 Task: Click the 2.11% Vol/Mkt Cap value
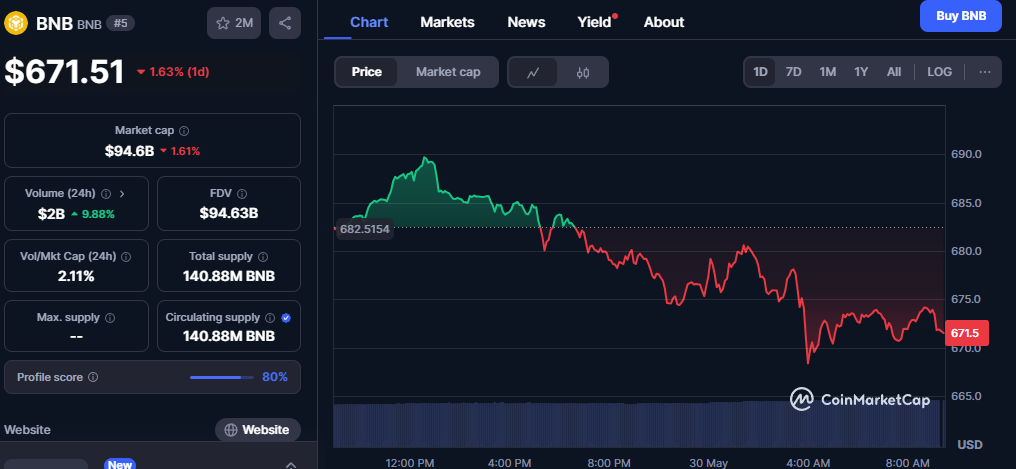pos(76,276)
